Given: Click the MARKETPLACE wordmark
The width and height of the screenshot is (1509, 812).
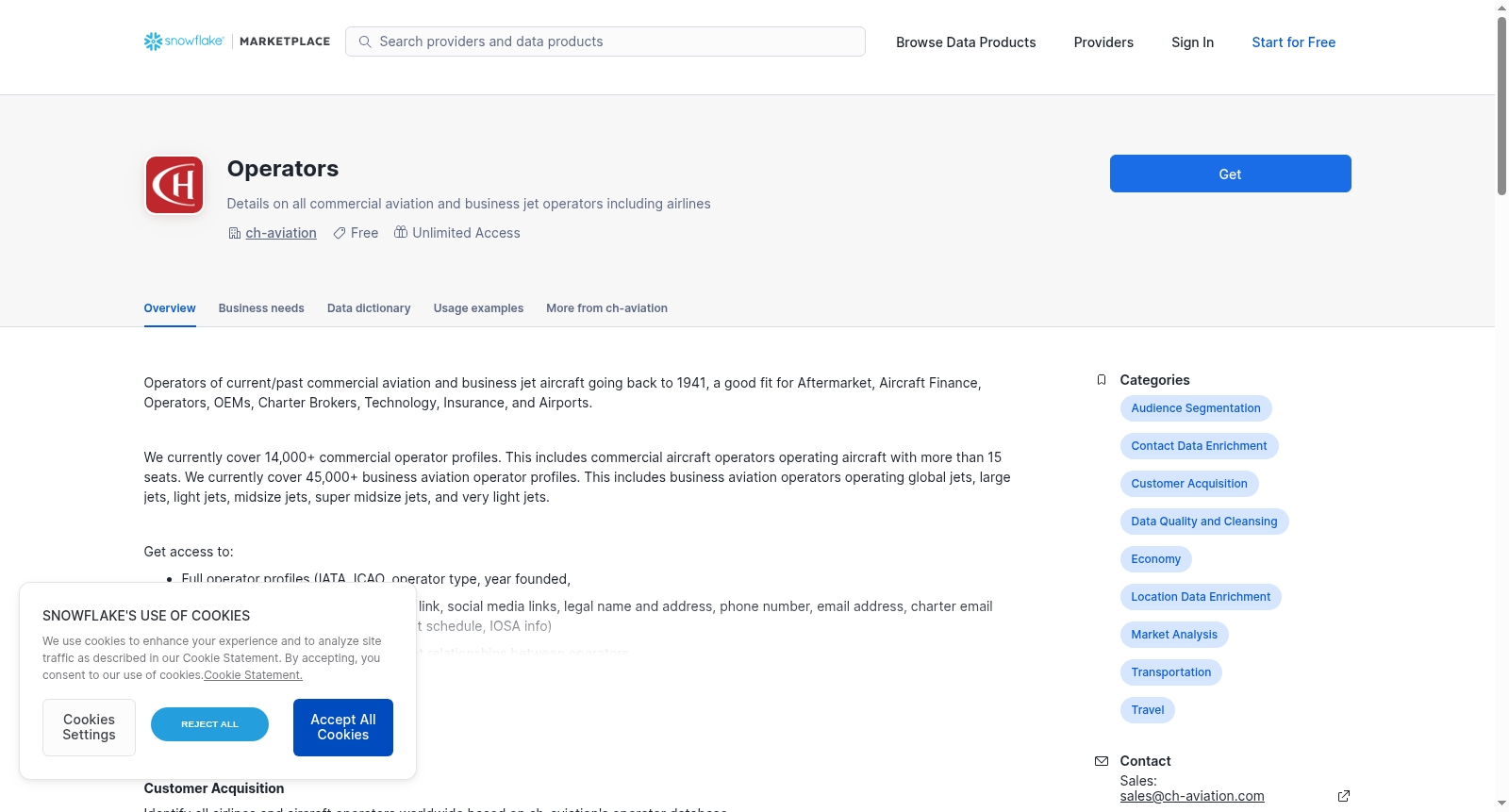Looking at the screenshot, I should [x=285, y=41].
